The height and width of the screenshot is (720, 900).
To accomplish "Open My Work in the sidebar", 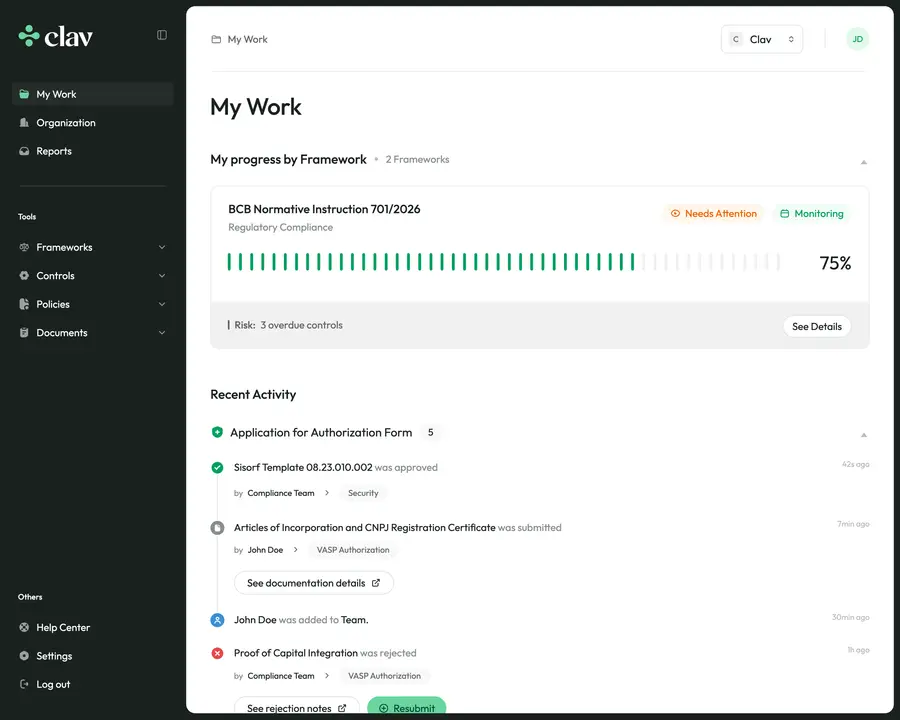I will click(x=92, y=94).
